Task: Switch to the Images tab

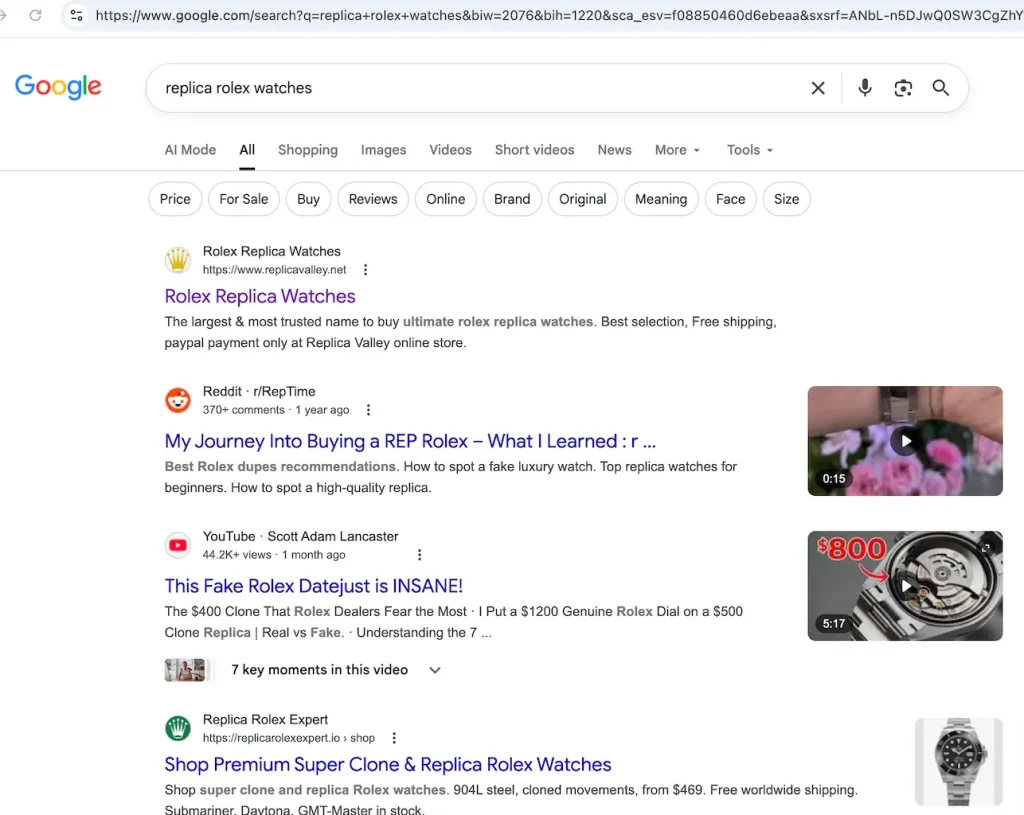Action: point(383,150)
